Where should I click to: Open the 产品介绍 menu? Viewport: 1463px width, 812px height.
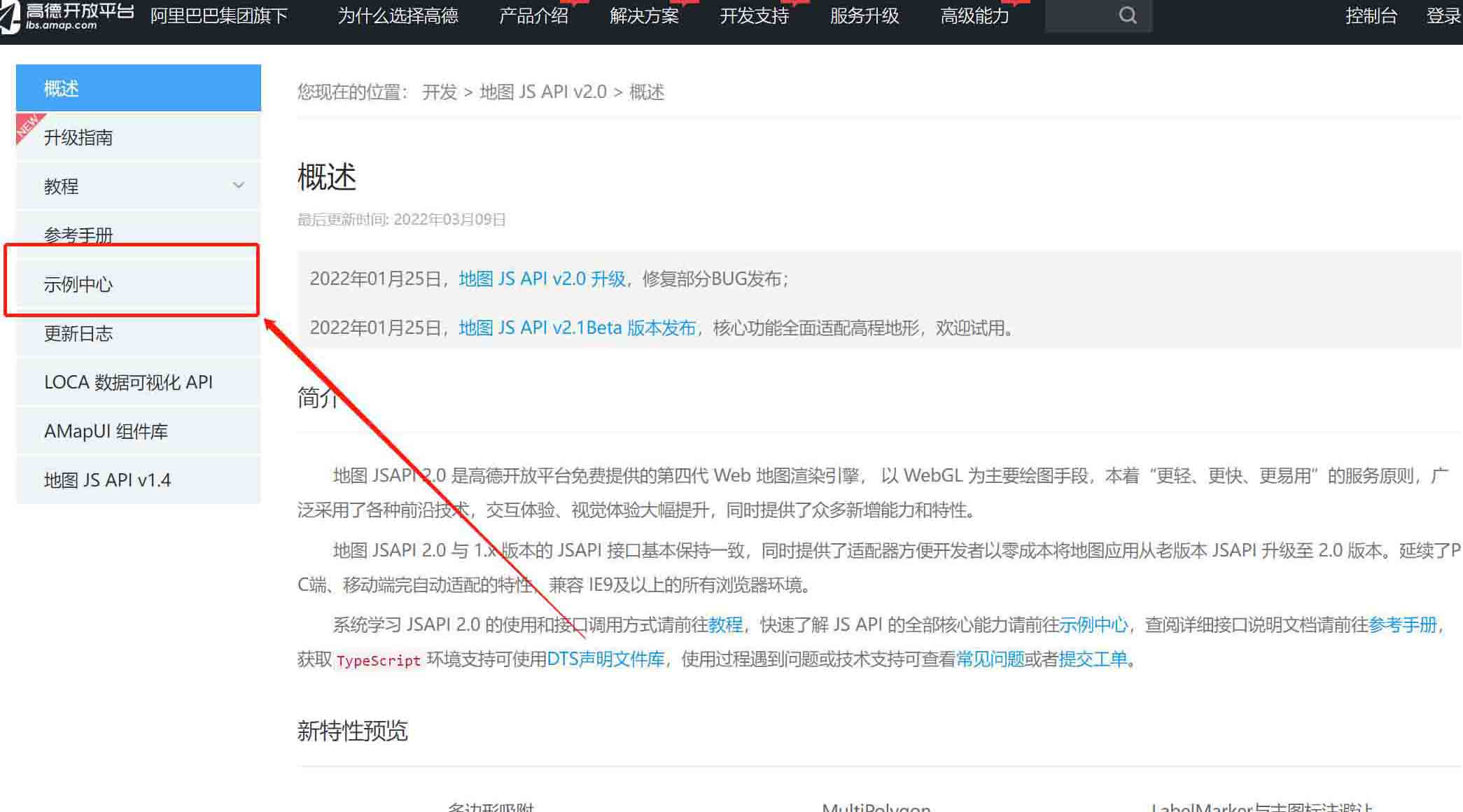point(533,15)
